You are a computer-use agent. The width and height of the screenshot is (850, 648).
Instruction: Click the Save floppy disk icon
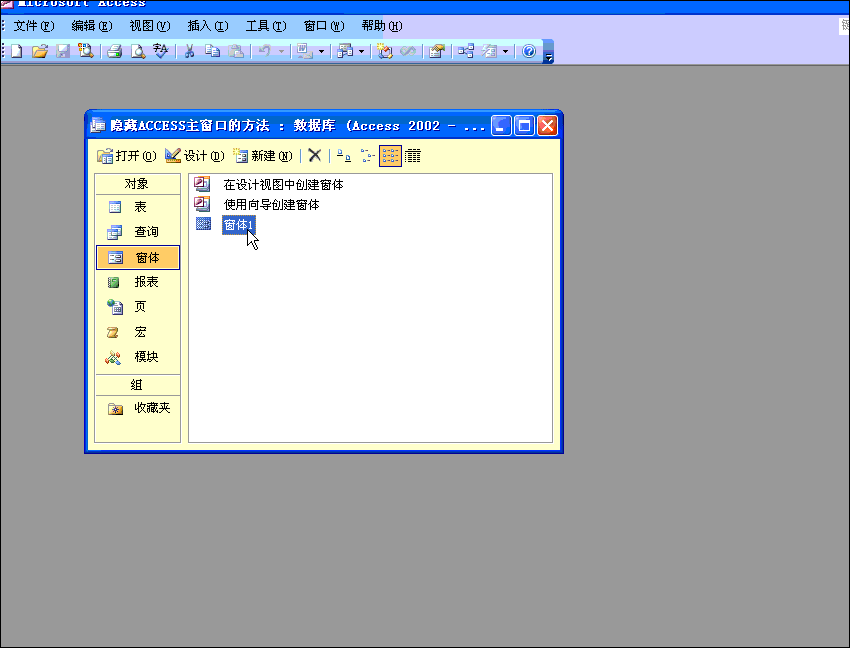click(x=63, y=52)
